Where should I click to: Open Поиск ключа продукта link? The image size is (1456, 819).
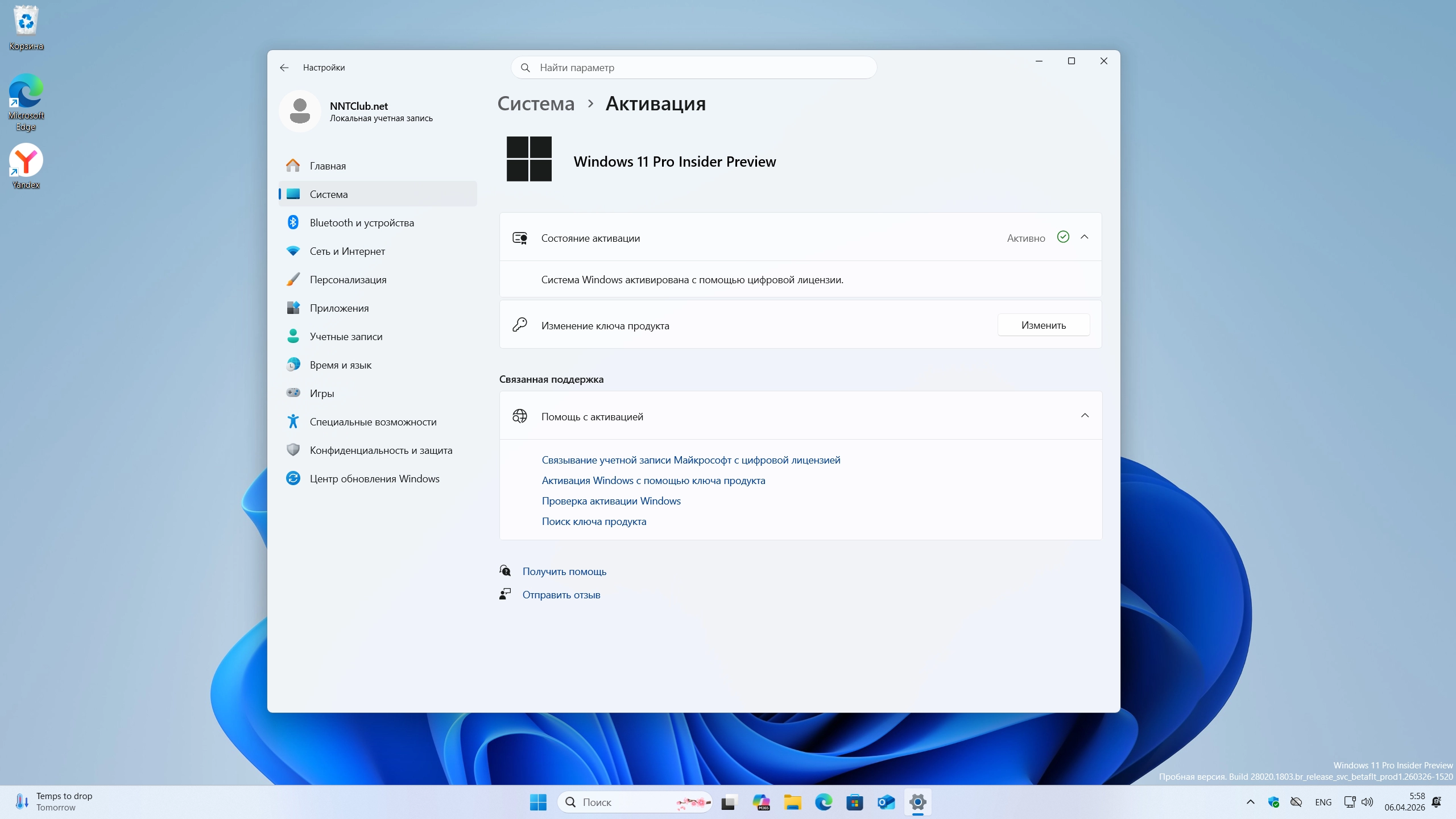pos(594,522)
